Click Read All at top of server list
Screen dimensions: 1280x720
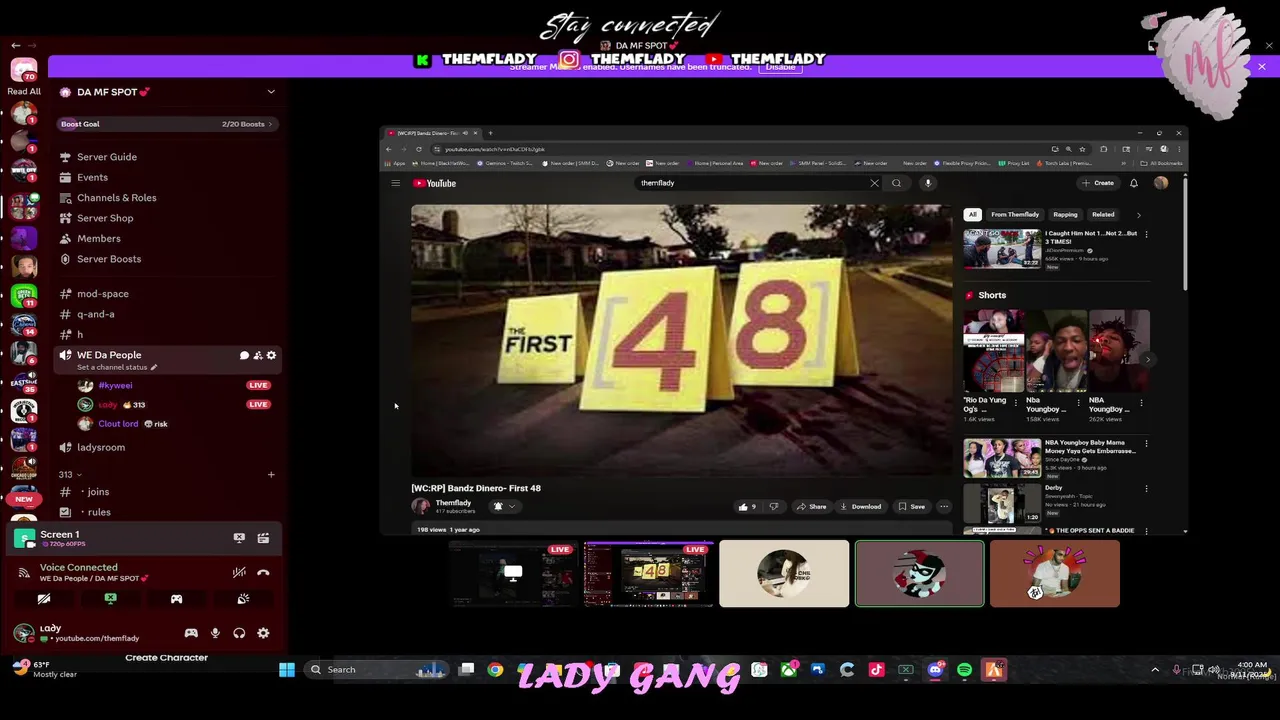click(x=24, y=92)
